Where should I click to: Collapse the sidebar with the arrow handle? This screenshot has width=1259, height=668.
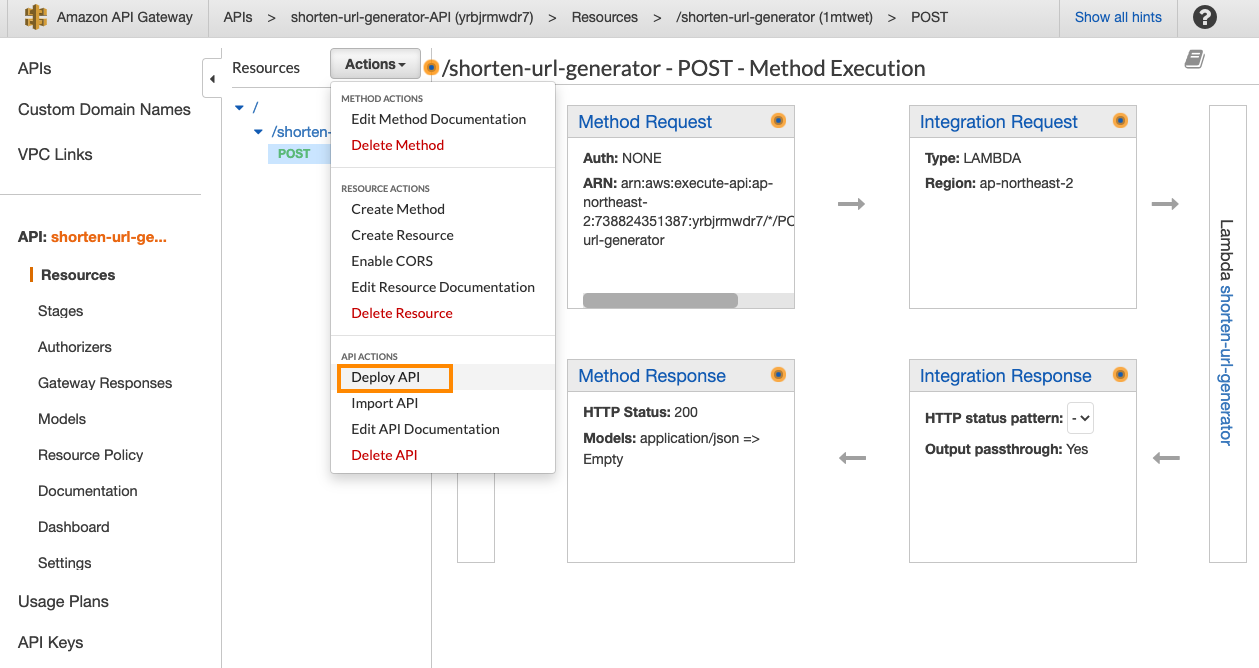click(212, 78)
